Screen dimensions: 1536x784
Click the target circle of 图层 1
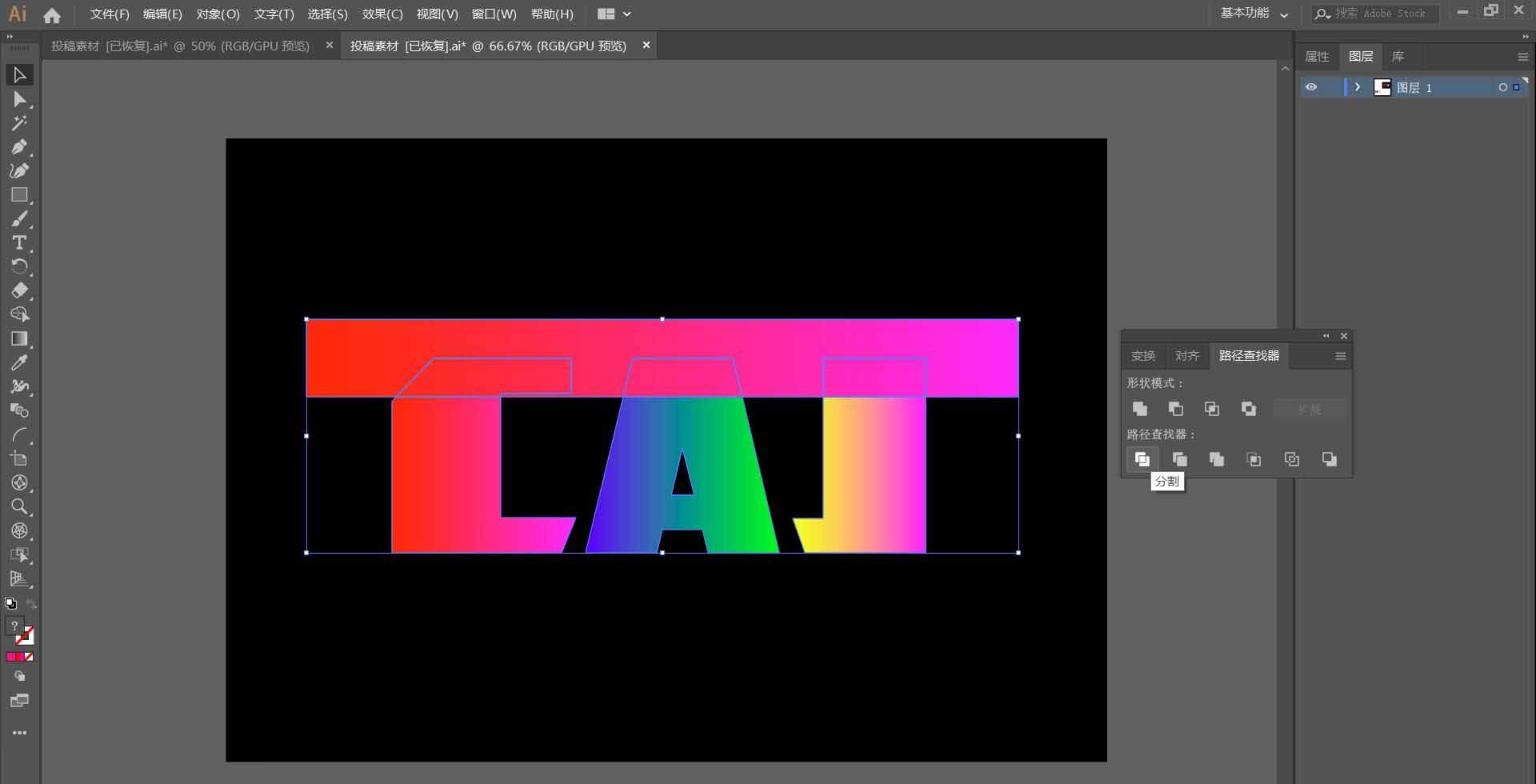(1502, 87)
